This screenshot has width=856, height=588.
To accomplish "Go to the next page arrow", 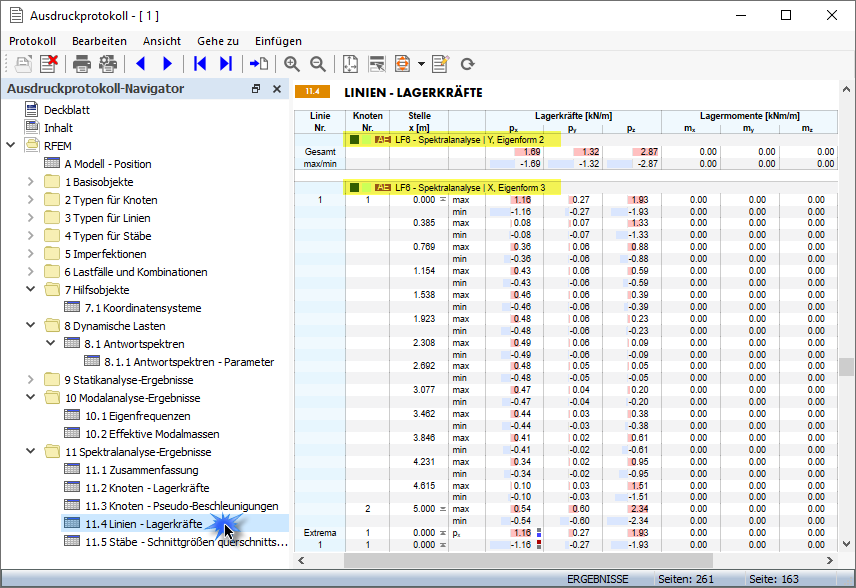I will [167, 64].
